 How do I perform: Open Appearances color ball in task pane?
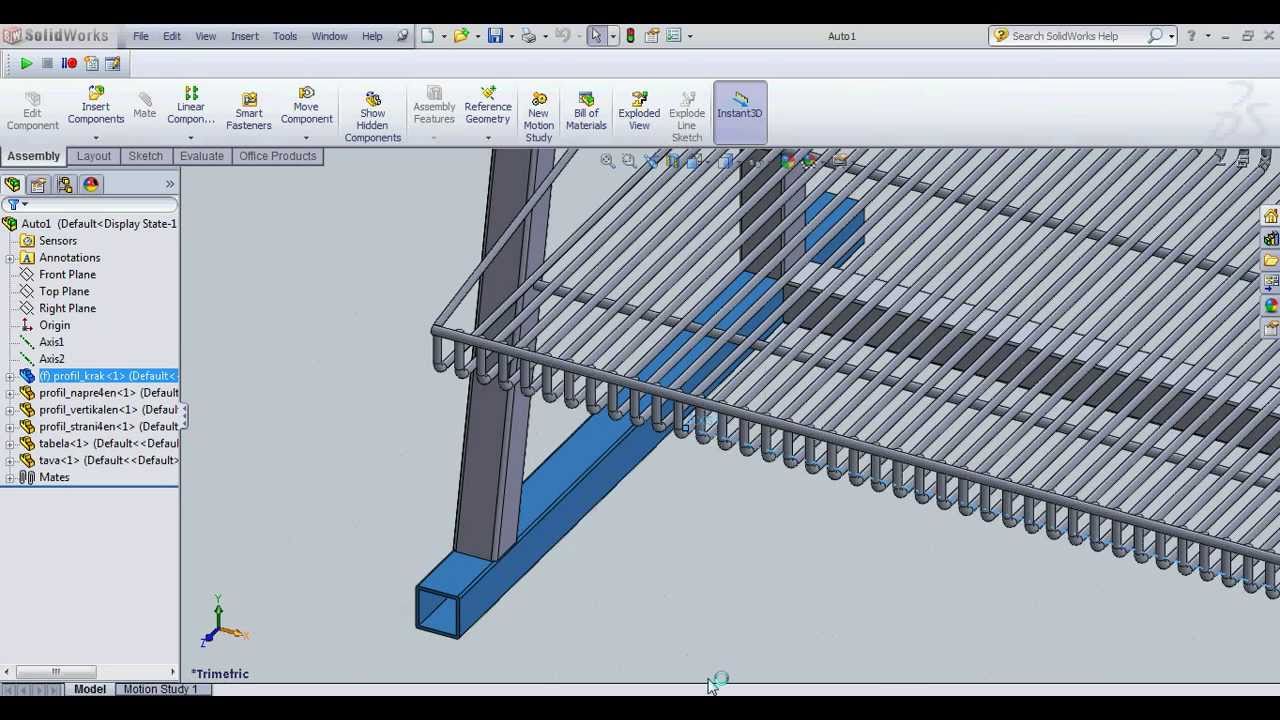pyautogui.click(x=1271, y=305)
